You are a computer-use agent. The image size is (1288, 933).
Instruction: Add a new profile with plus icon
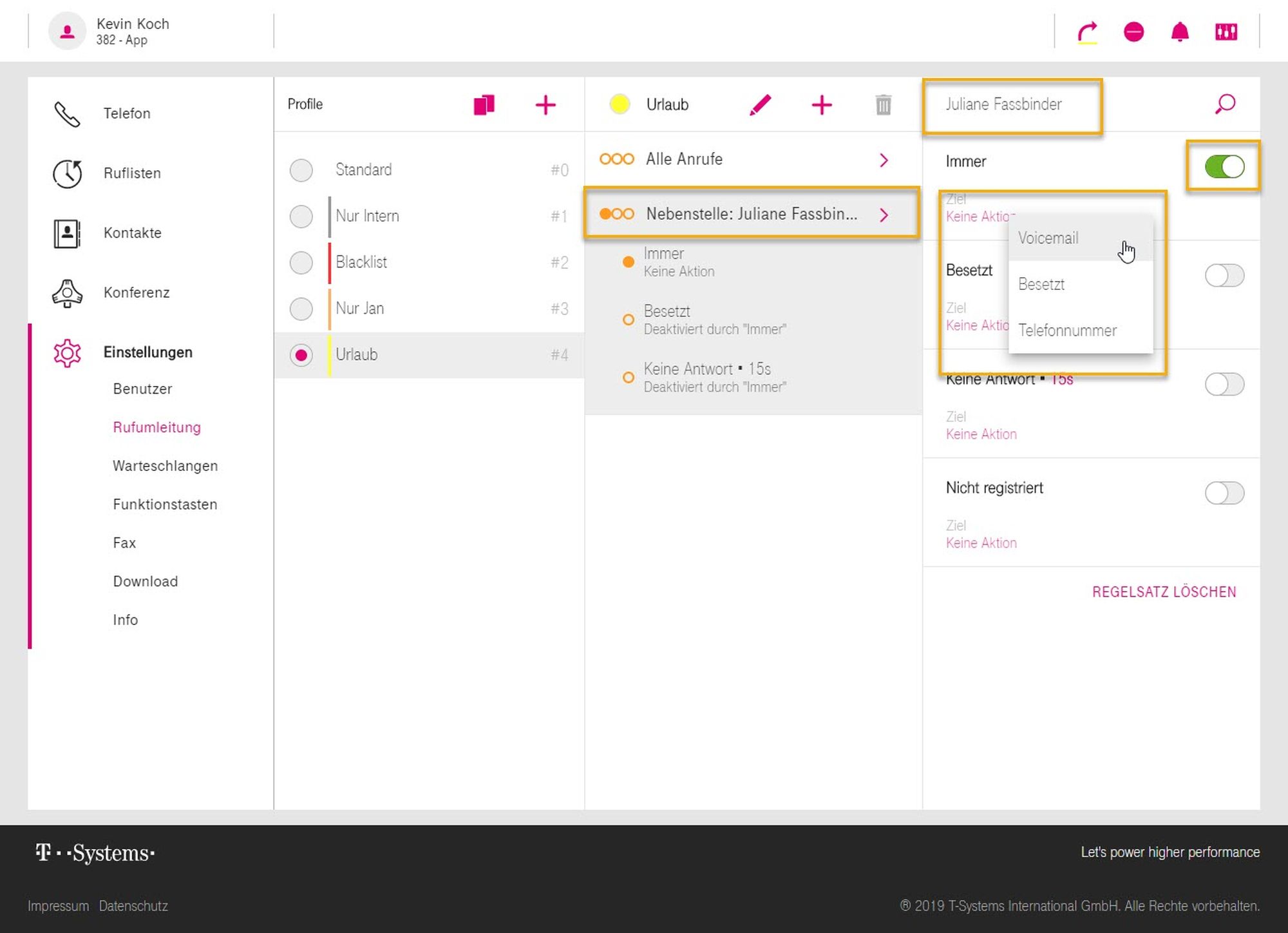click(545, 104)
